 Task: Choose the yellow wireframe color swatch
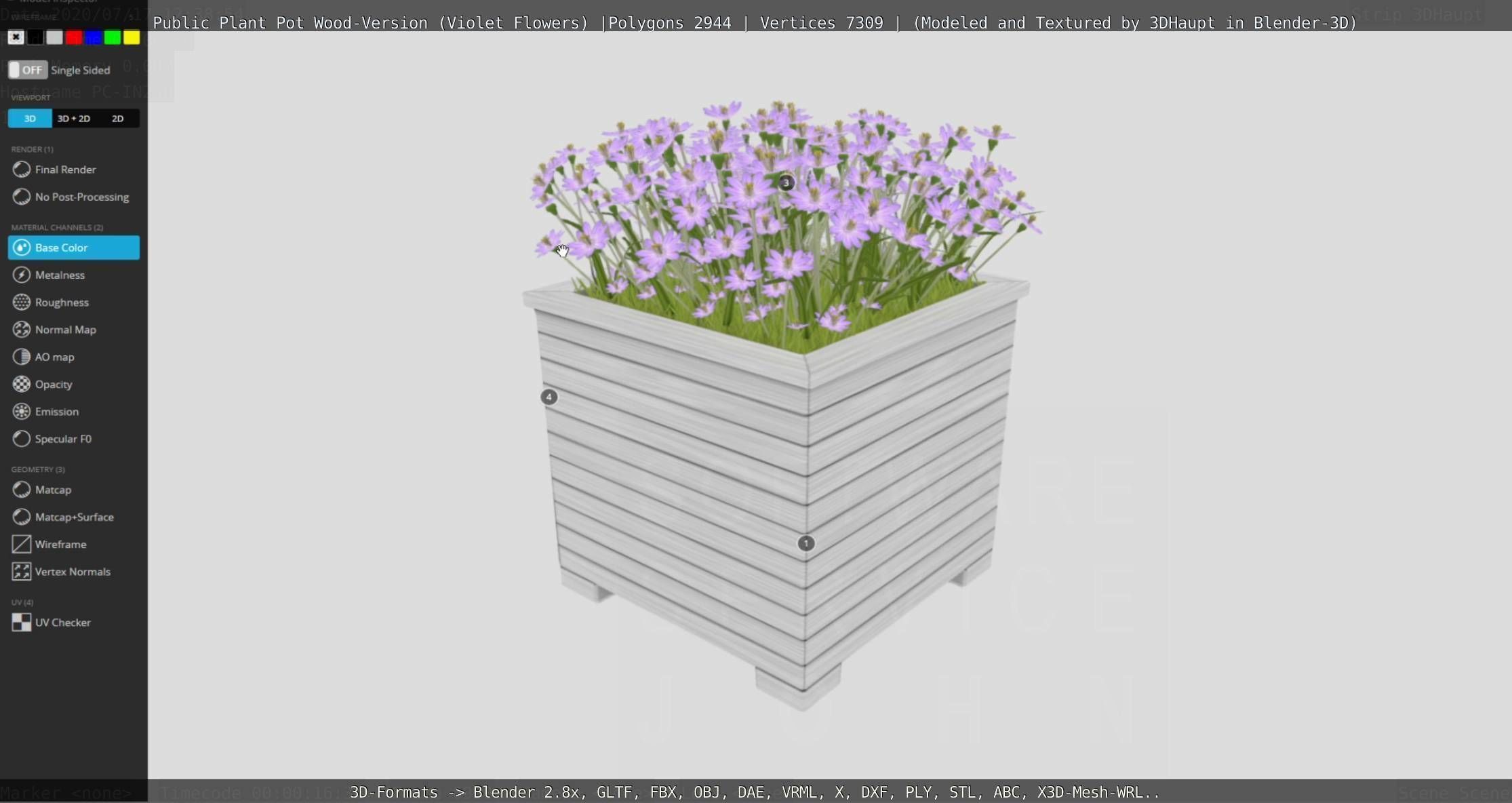click(132, 37)
